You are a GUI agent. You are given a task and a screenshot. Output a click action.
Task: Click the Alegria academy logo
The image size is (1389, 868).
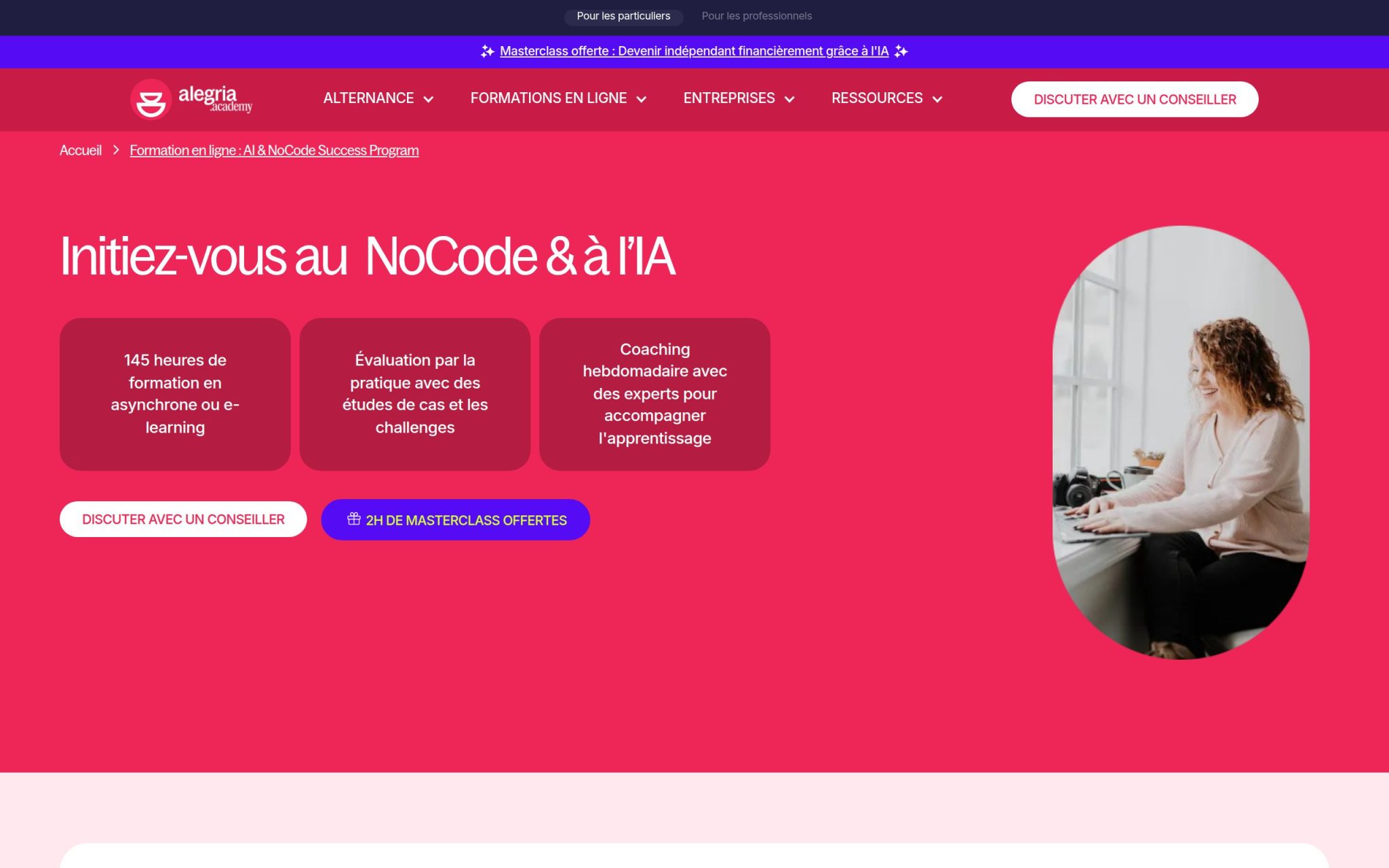pos(191,100)
